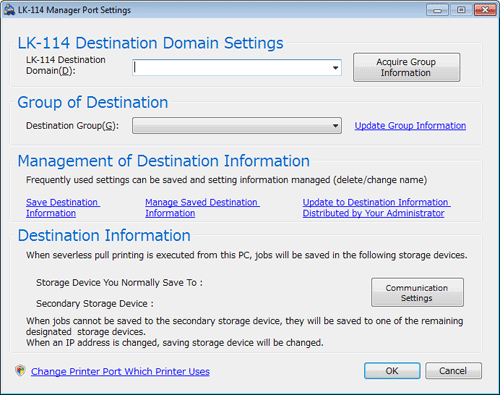Open the LK-114 Destination Domain dropdown arrow
Viewport: 500px width, 395px height.
335,68
